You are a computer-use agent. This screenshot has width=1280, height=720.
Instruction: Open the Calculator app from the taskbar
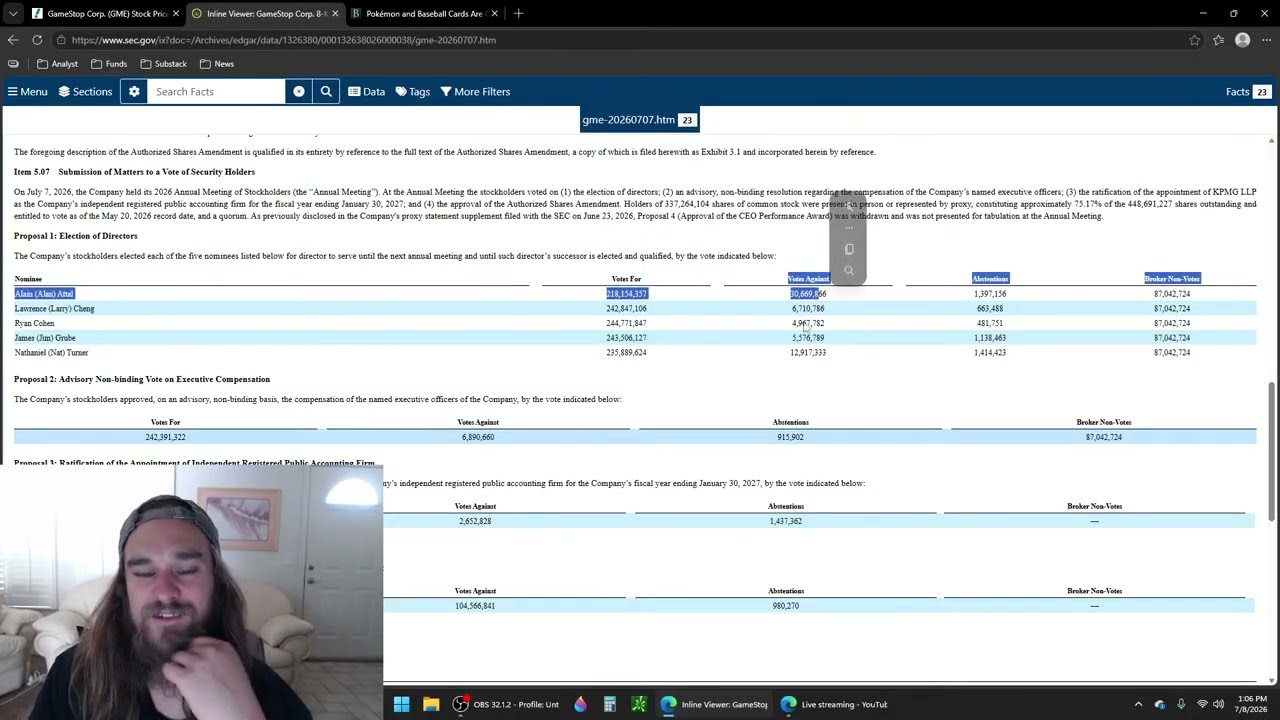click(609, 704)
